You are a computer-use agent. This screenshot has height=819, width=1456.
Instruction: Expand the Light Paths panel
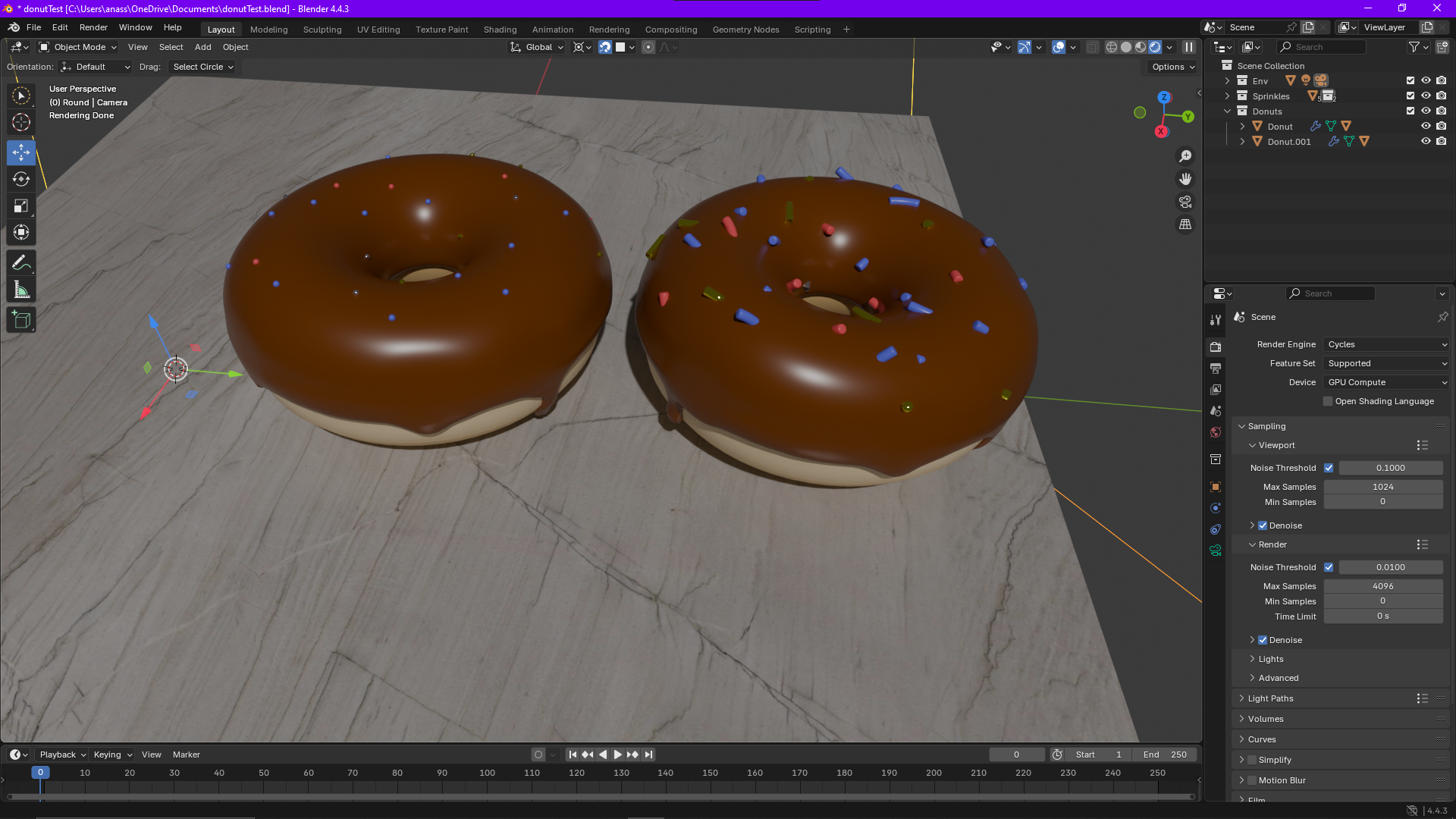(x=1270, y=698)
